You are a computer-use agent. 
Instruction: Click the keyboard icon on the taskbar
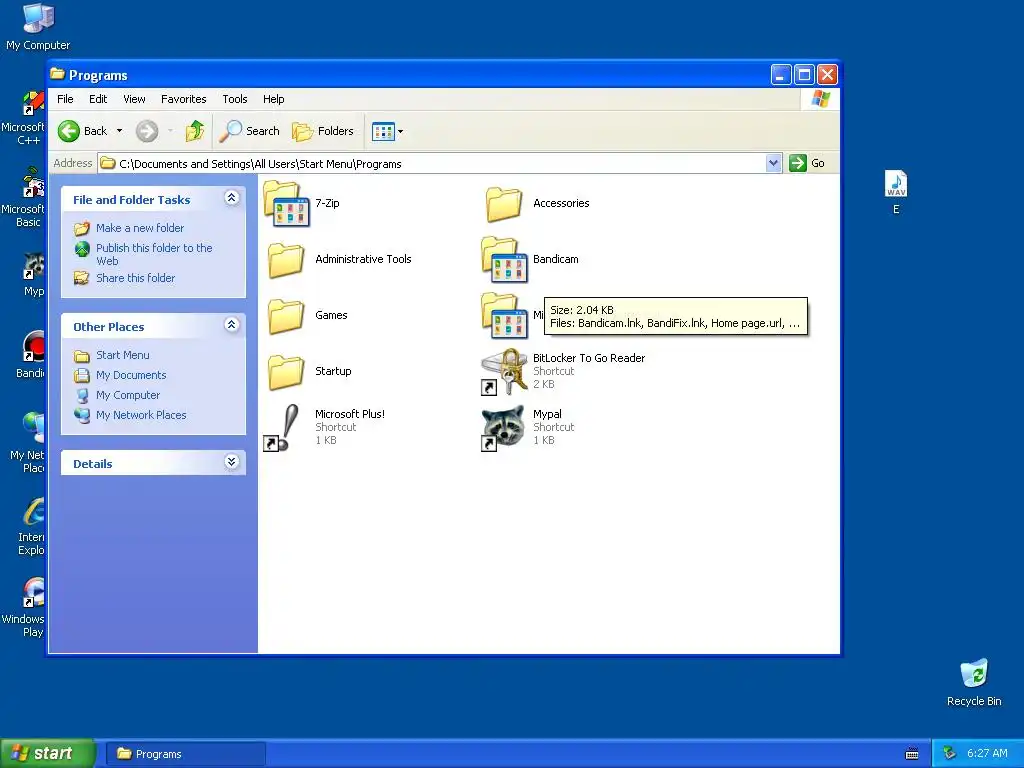point(912,754)
